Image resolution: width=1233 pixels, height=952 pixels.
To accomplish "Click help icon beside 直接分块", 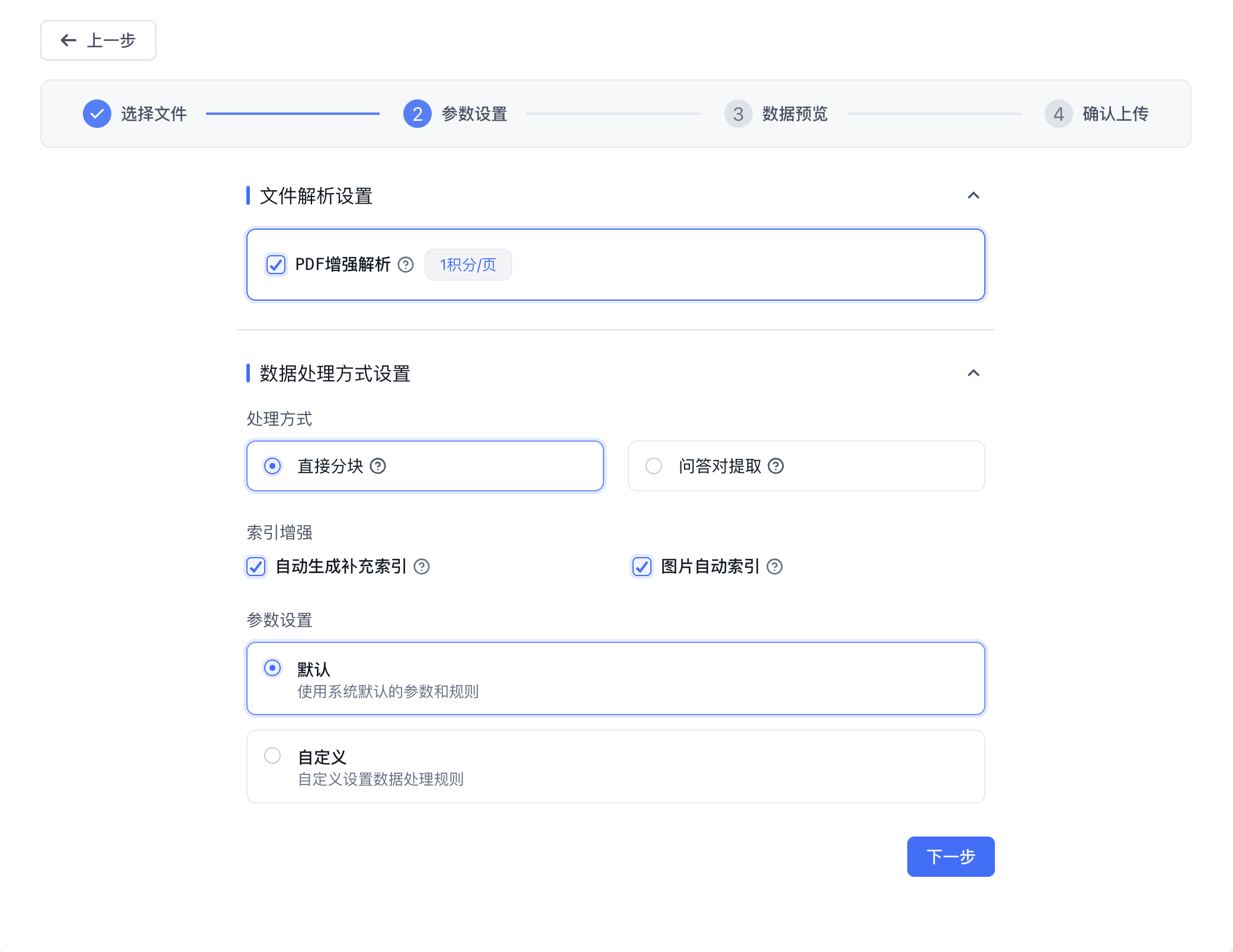I will pyautogui.click(x=378, y=467).
